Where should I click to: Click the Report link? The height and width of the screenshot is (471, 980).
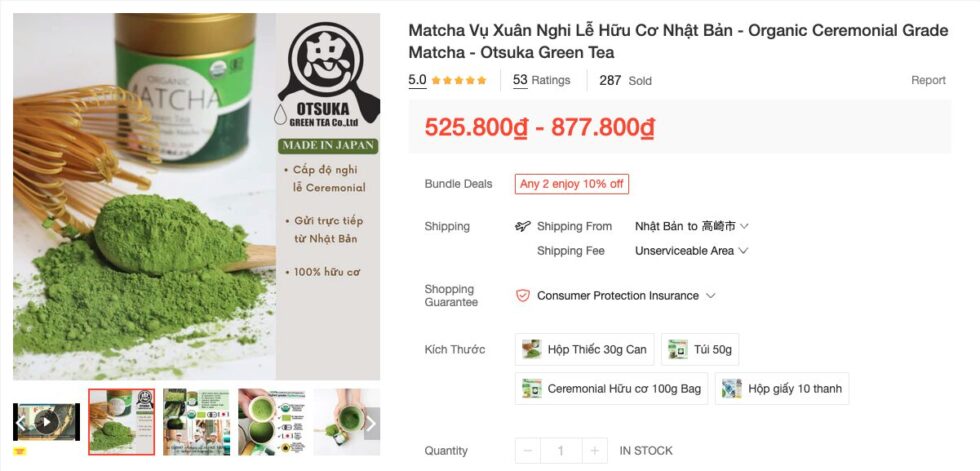[928, 80]
